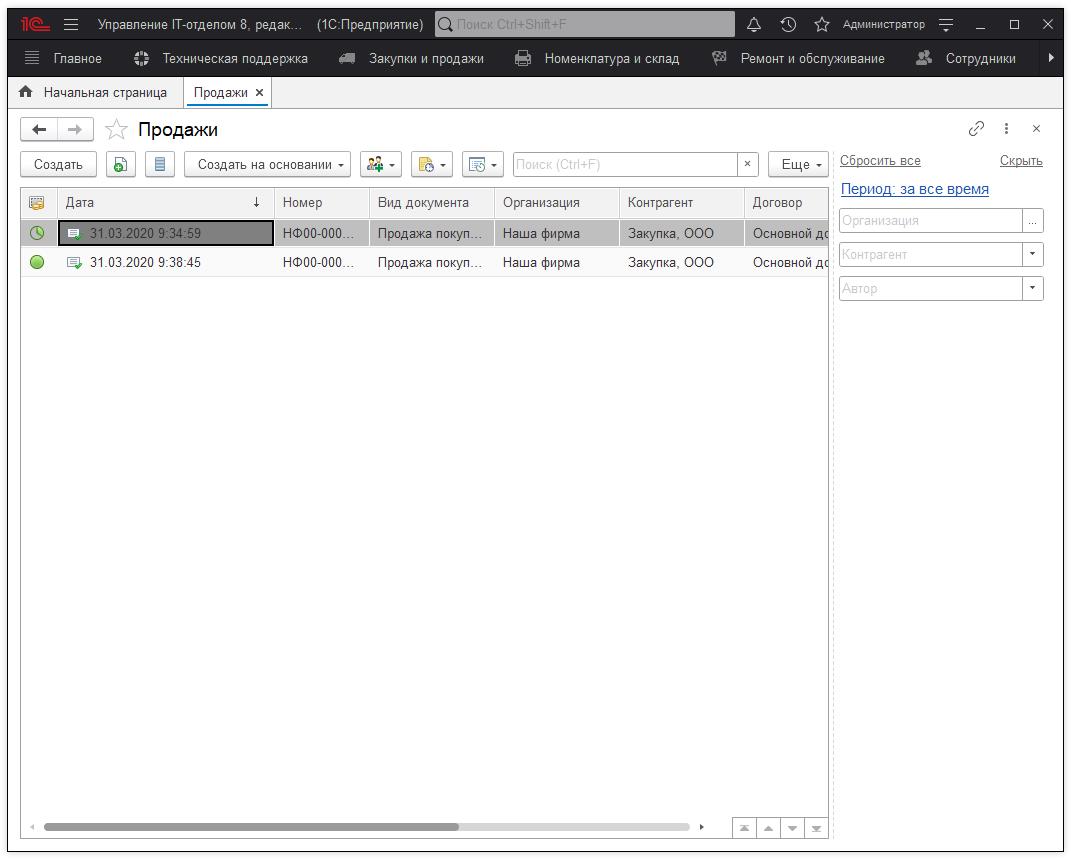Click the Поиск (Ctrl+F) list search field
1071x859 pixels.
pyautogui.click(x=625, y=165)
